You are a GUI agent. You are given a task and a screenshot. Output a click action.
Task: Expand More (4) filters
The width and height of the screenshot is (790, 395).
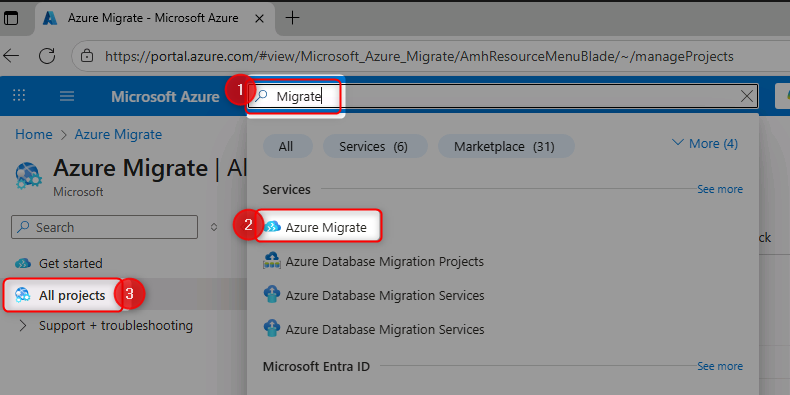(705, 144)
